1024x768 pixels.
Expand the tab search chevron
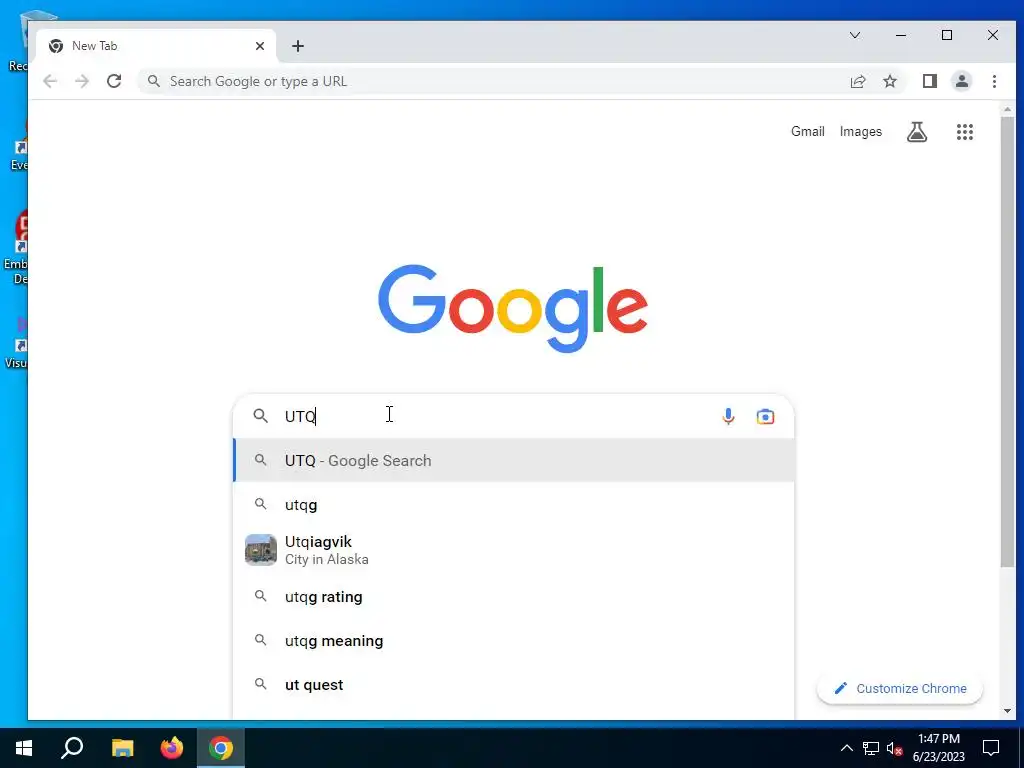855,35
